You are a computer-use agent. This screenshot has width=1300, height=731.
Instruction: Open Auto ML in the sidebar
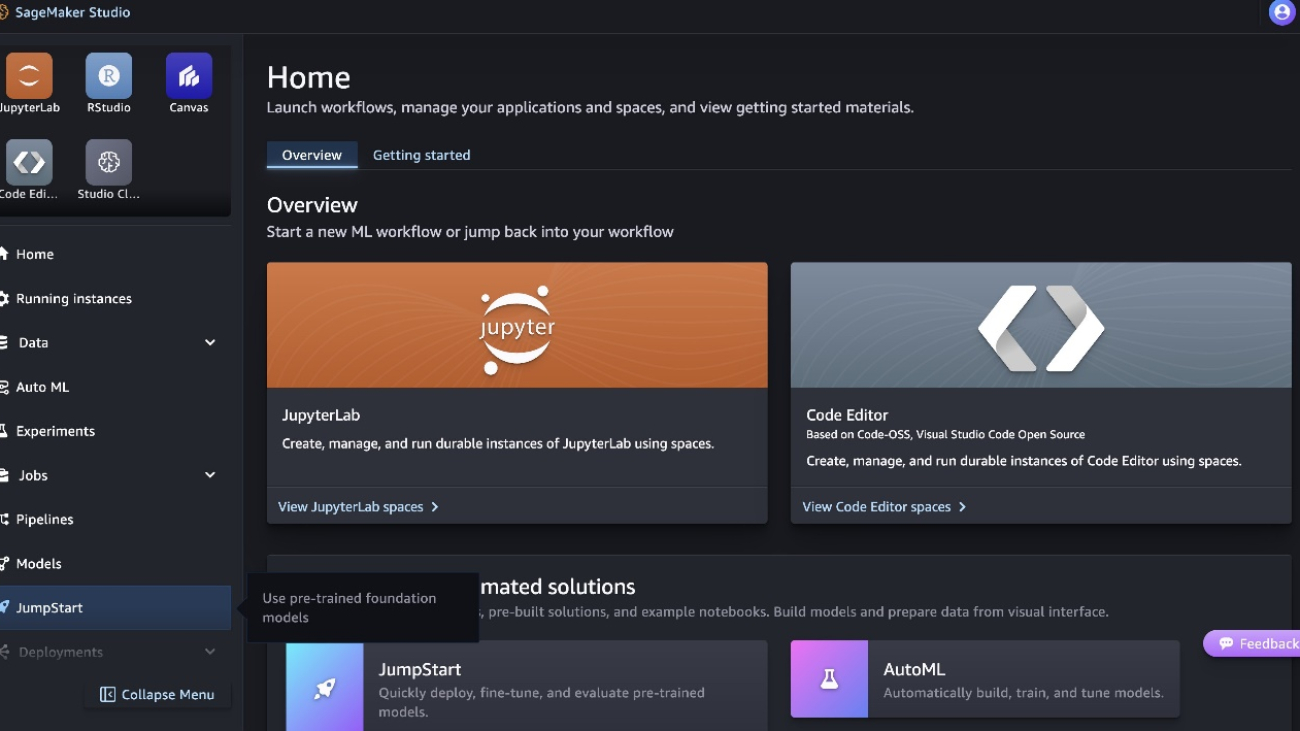point(115,387)
